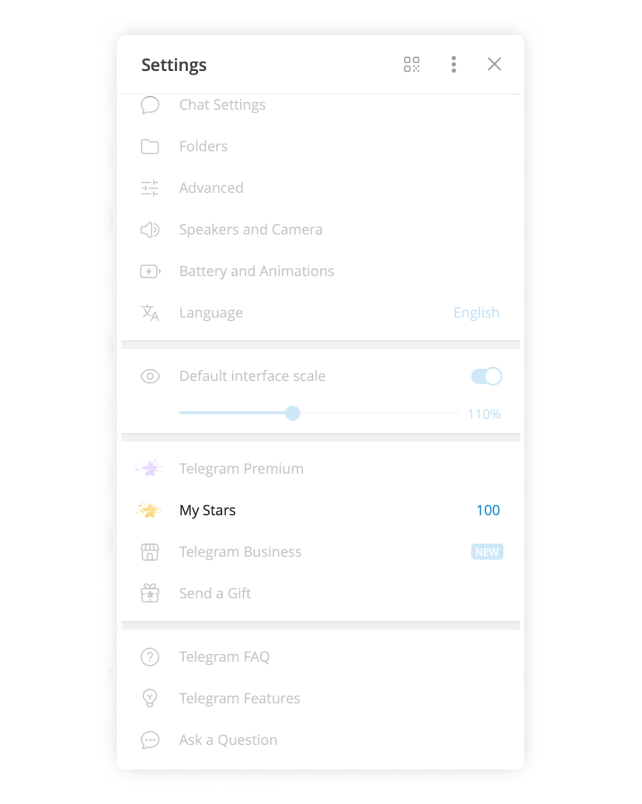Open Telegram Premium

pyautogui.click(x=320, y=469)
